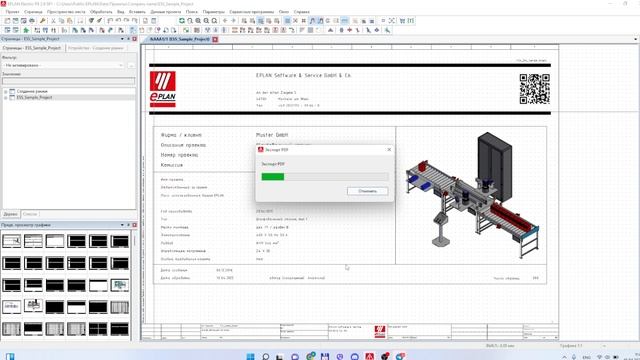The image size is (640, 360).
Task: Click the '...' button beside the filter field
Action: coord(131,65)
